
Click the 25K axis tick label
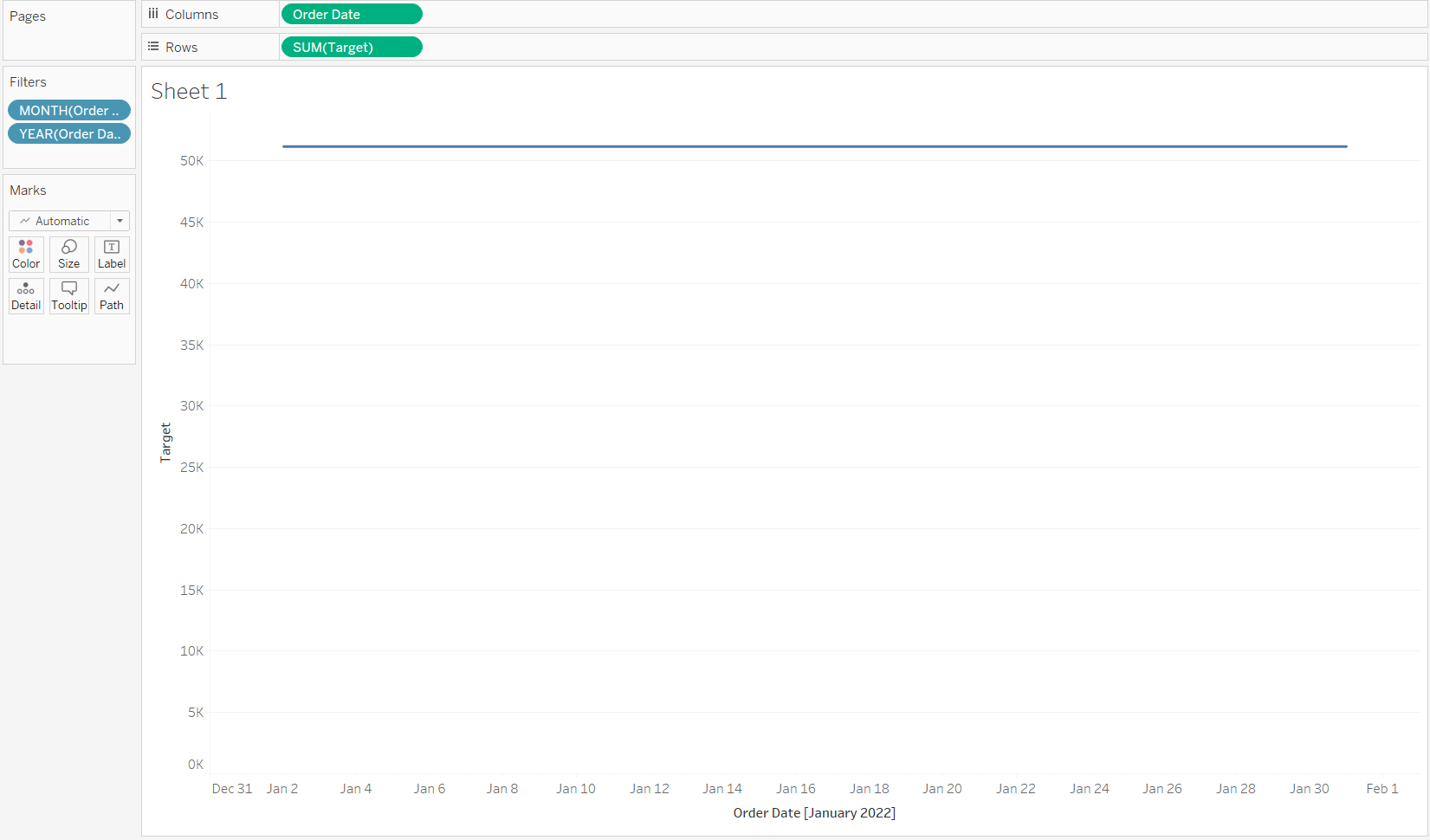pyautogui.click(x=192, y=467)
